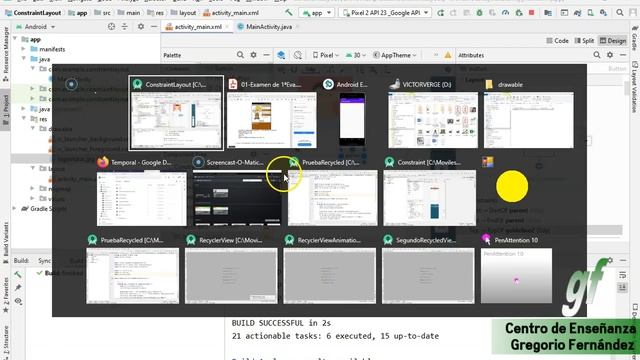
Task: Open the Pixel 2 API 23 device dropdown
Action: point(385,13)
